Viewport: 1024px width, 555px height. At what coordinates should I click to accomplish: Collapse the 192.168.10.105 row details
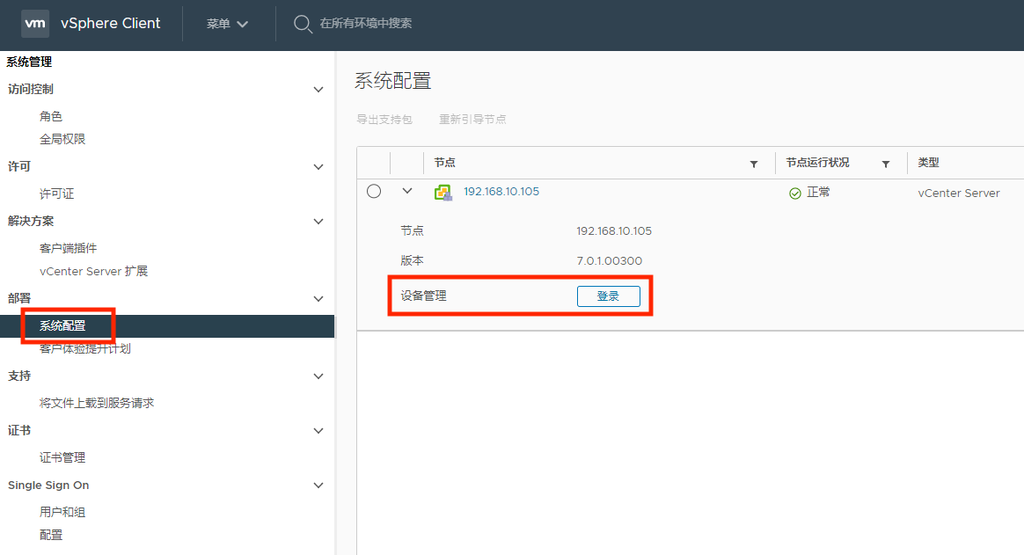pyautogui.click(x=407, y=191)
